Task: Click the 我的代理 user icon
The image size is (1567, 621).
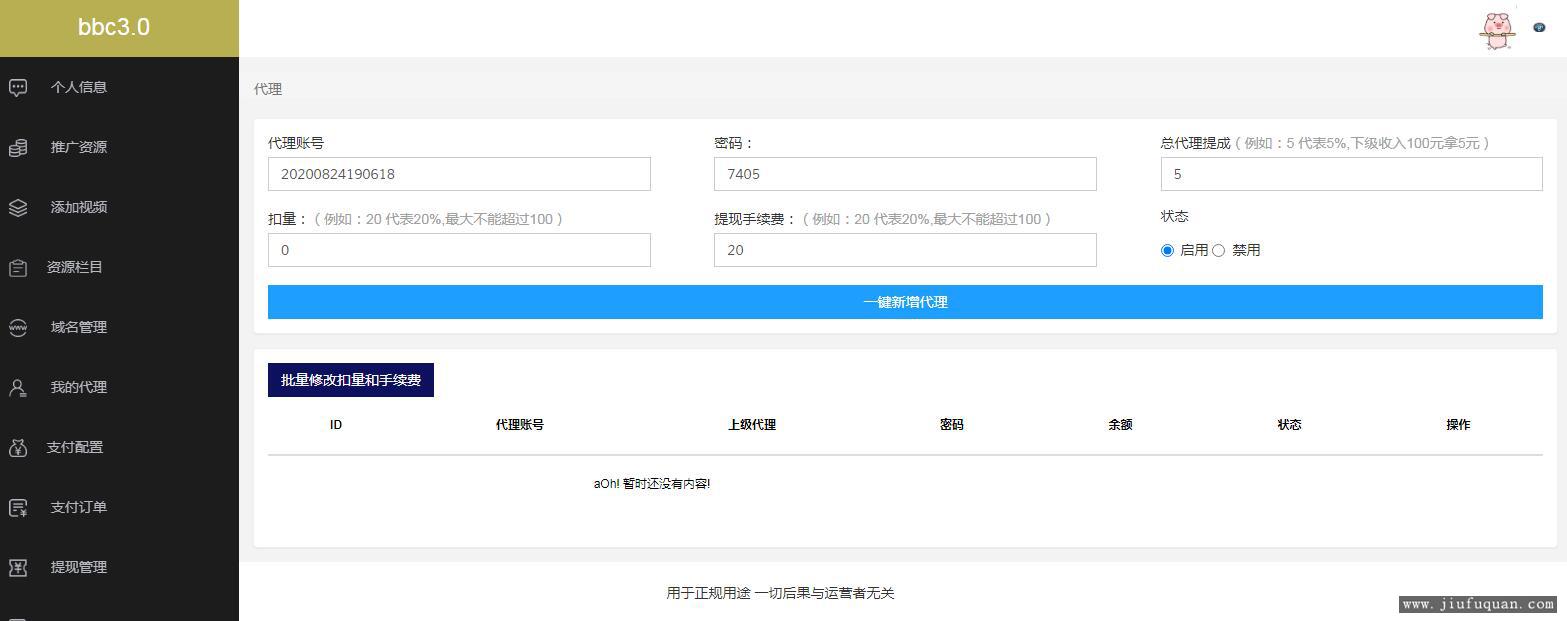Action: [18, 388]
